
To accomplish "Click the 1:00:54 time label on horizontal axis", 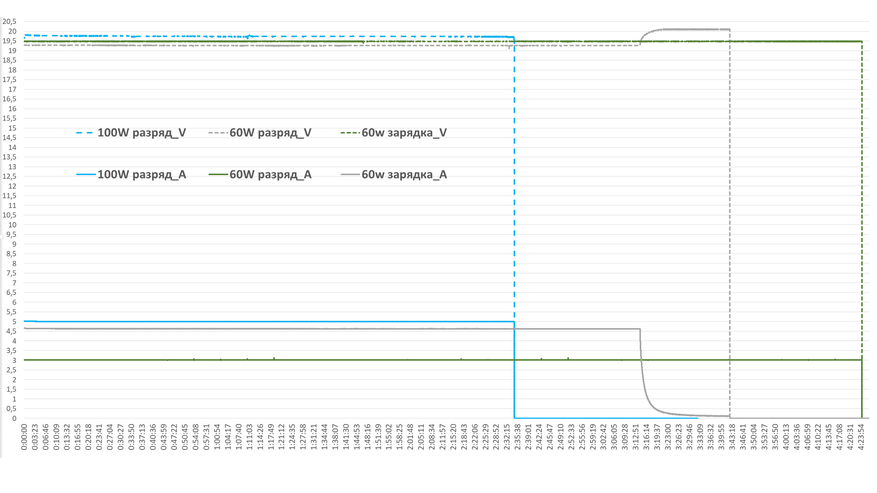I will (218, 436).
